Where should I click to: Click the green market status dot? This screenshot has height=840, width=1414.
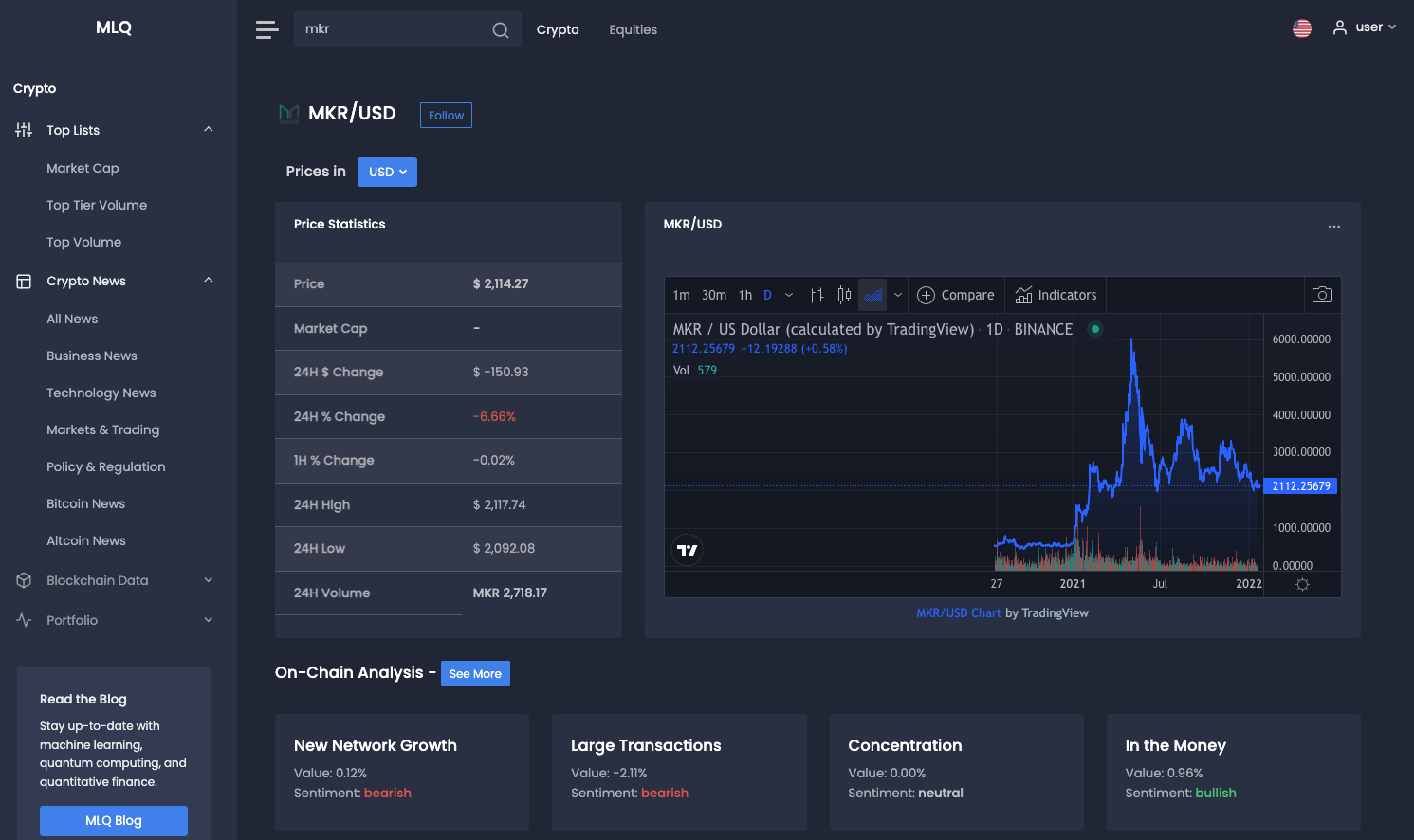click(1095, 329)
